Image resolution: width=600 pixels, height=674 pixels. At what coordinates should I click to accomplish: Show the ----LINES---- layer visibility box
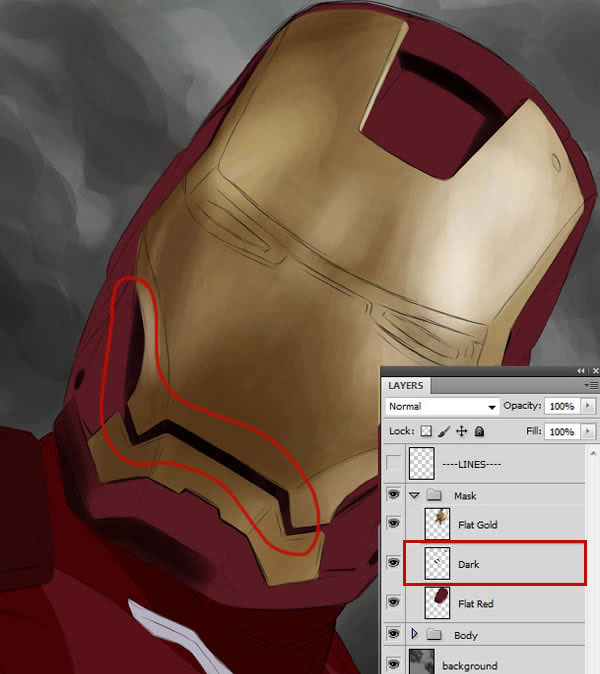[393, 463]
